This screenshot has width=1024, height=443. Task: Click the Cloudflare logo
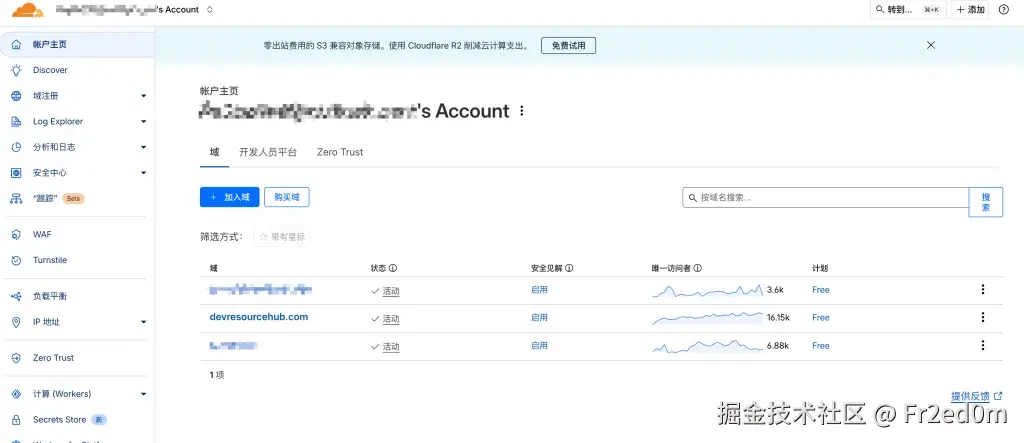(x=27, y=9)
